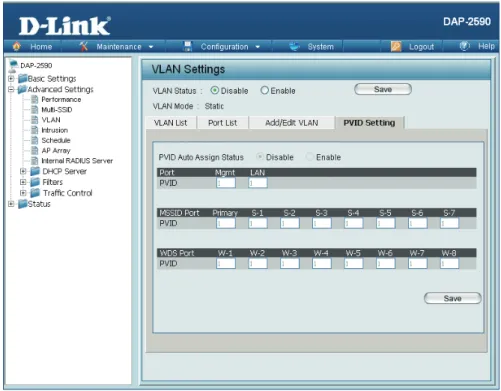This screenshot has height=391, width=501.
Task: Click the AP Array page icon
Action: click(x=34, y=151)
